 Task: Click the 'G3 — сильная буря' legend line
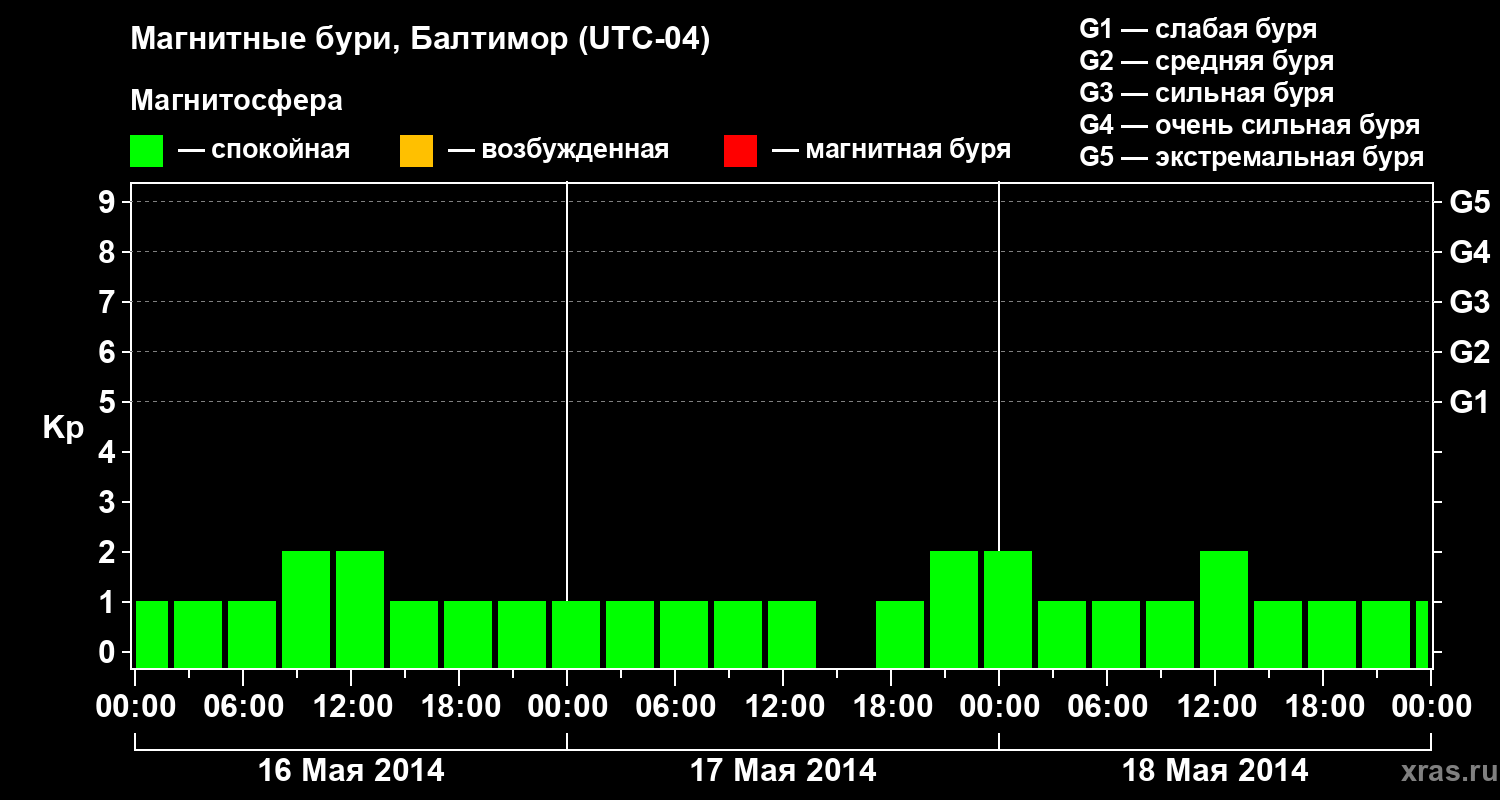(1207, 93)
